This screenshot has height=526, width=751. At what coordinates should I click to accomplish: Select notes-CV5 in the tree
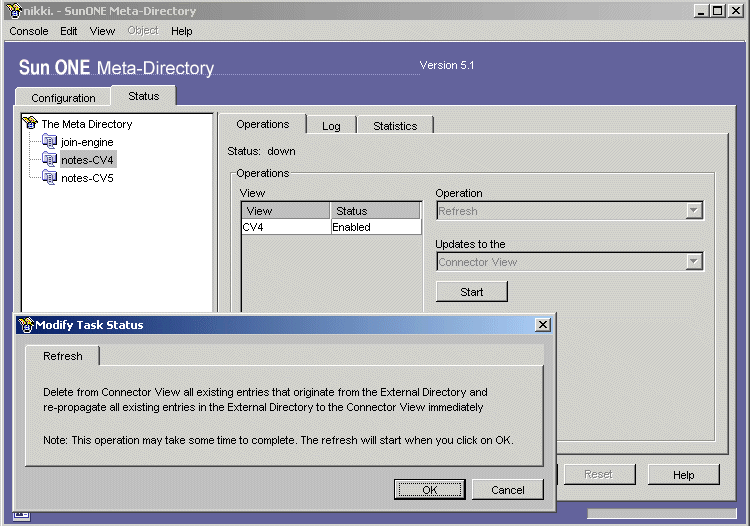click(x=87, y=178)
